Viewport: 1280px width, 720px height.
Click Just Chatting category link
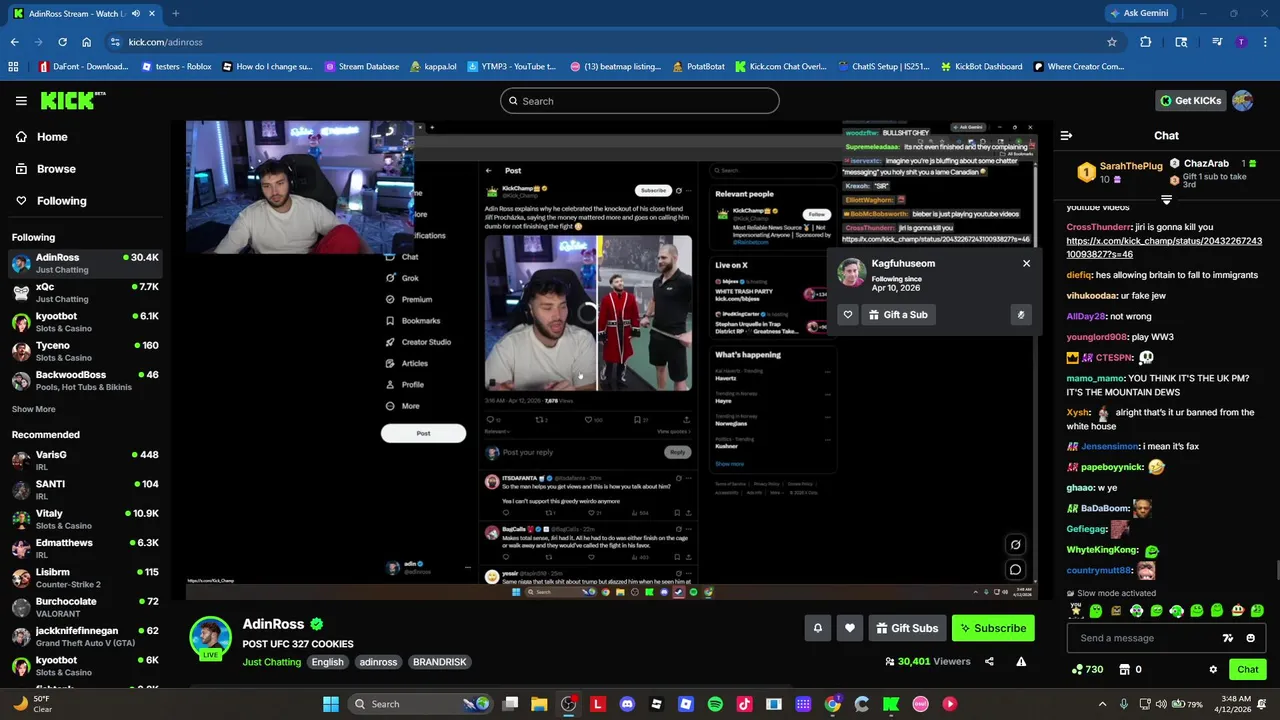click(271, 662)
